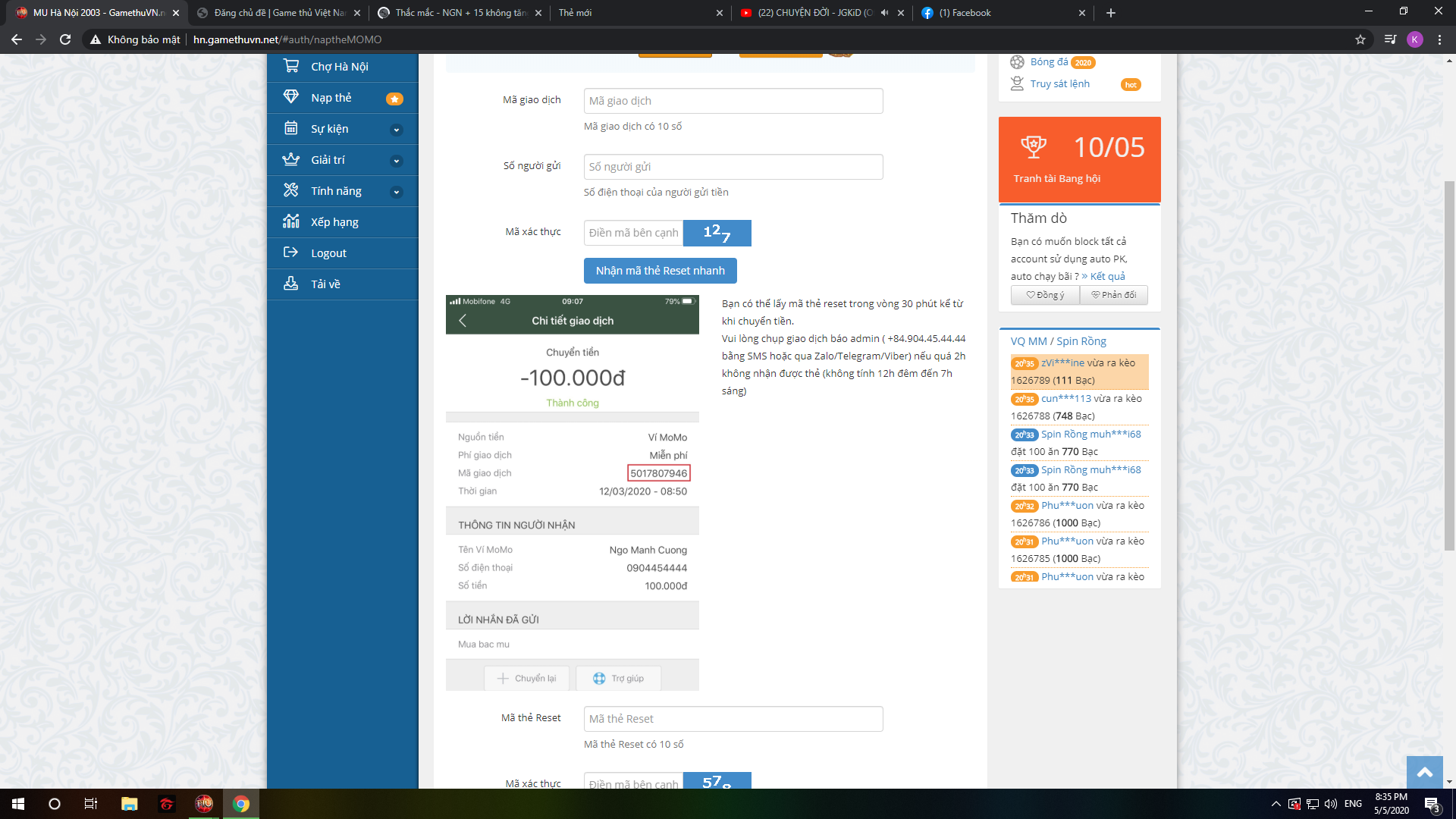The image size is (1456, 819).
Task: Click the Xếp hạng chart icon
Action: (x=290, y=221)
